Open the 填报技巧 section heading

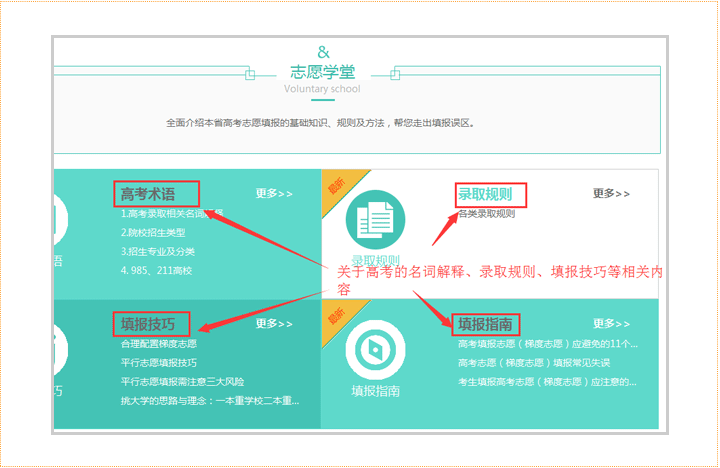148,324
